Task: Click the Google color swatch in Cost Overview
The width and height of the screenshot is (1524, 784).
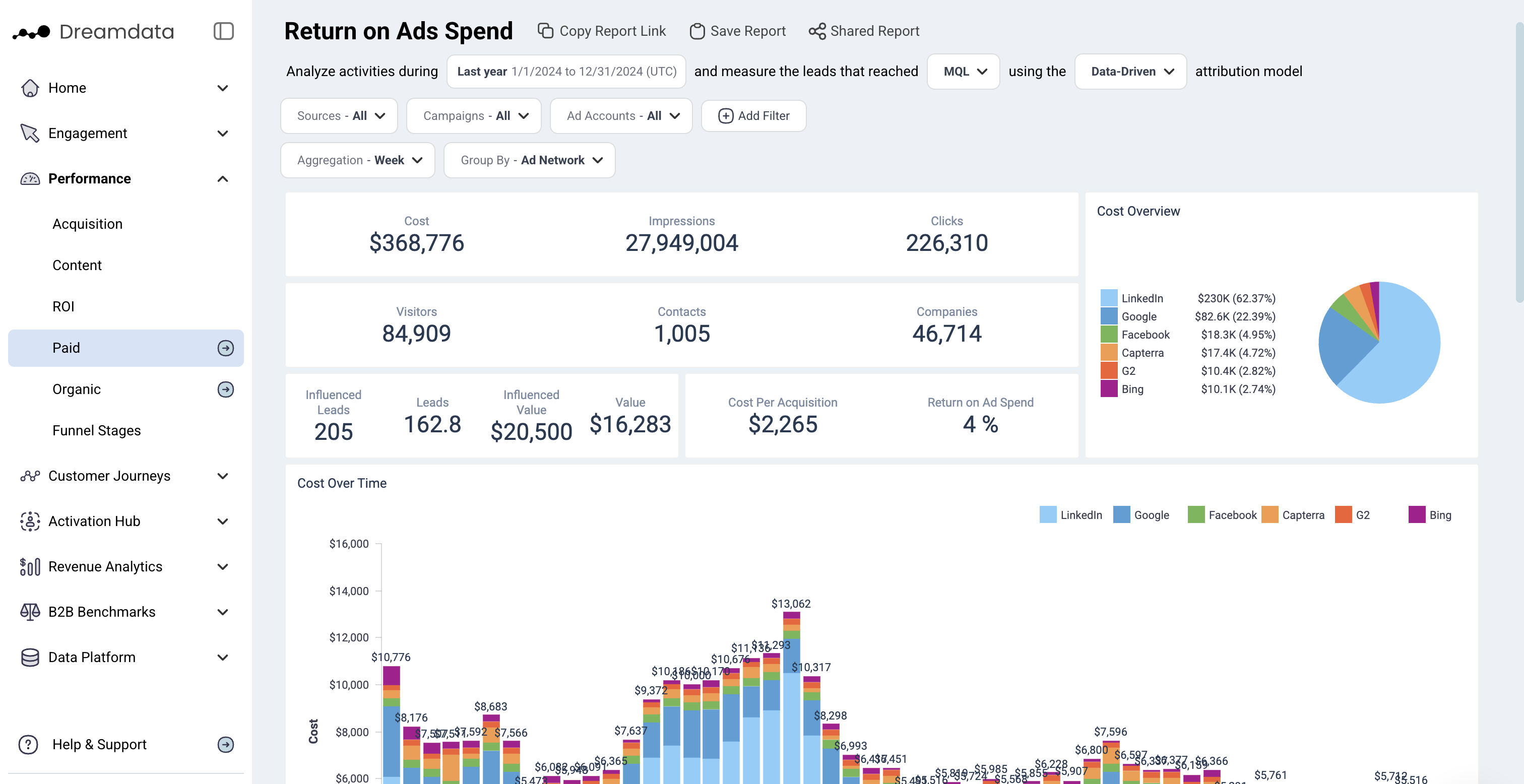Action: click(1109, 316)
